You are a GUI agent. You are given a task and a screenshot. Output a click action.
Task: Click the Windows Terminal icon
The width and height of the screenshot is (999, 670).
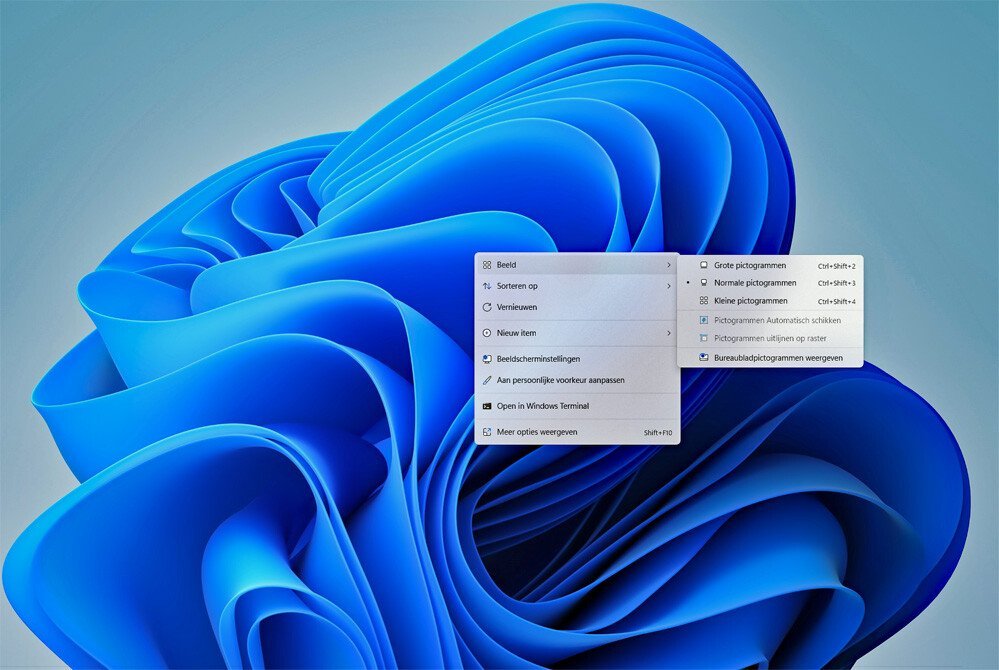point(487,406)
